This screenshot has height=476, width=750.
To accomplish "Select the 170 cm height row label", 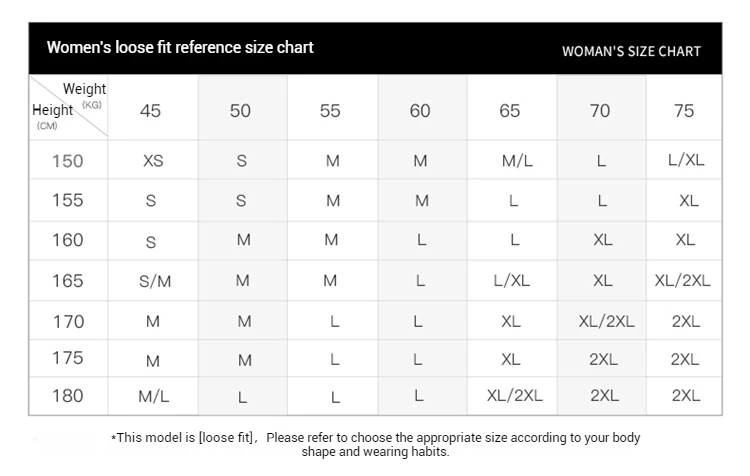I will tap(68, 321).
